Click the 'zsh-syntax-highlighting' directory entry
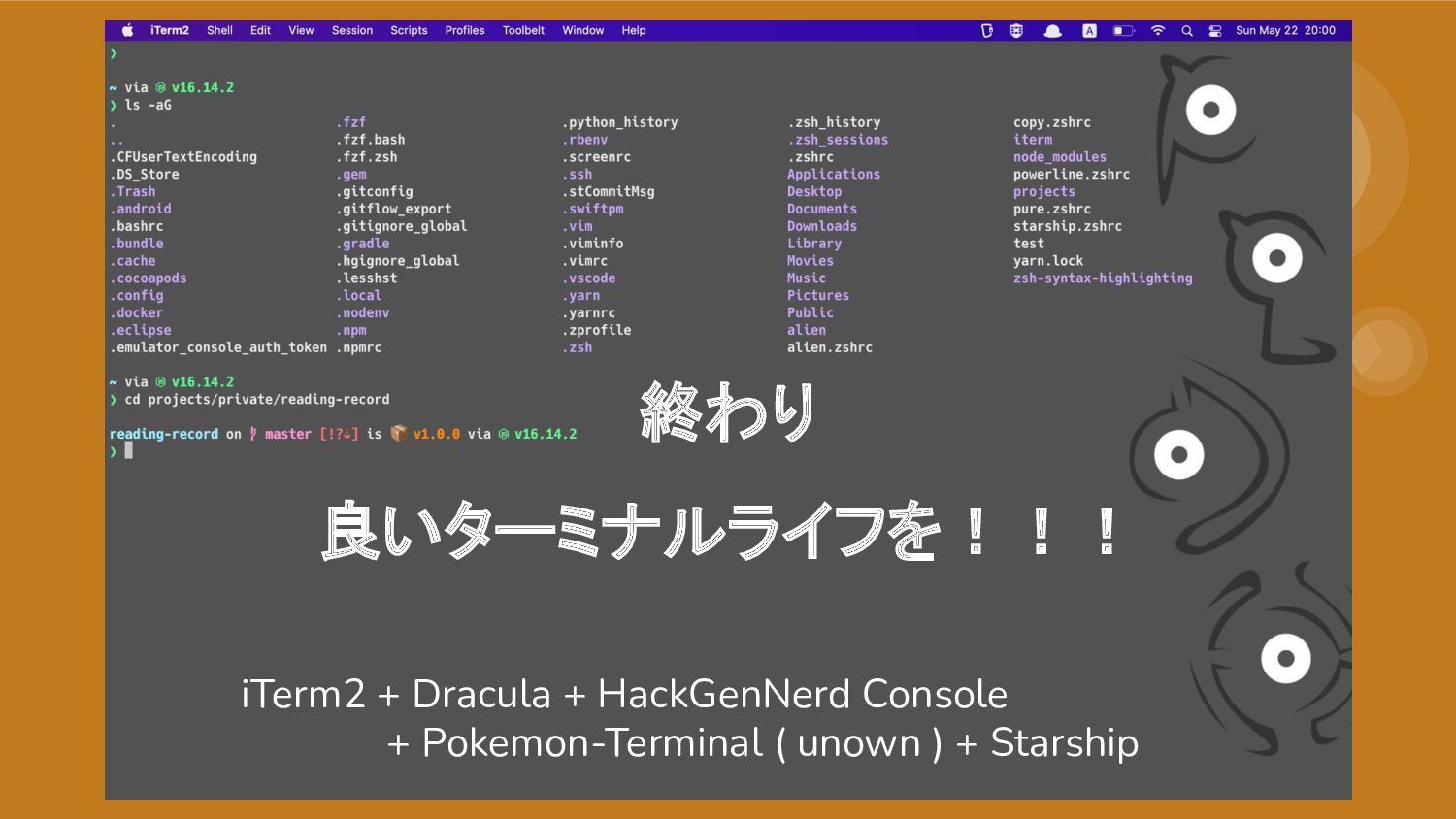The height and width of the screenshot is (819, 1456). 1103,278
